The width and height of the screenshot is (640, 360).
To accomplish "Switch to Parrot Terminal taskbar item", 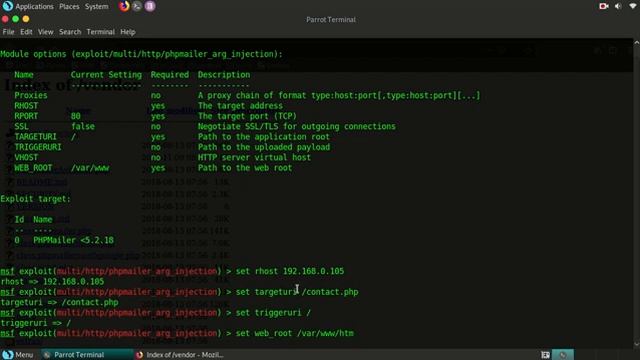I will click(87, 355).
